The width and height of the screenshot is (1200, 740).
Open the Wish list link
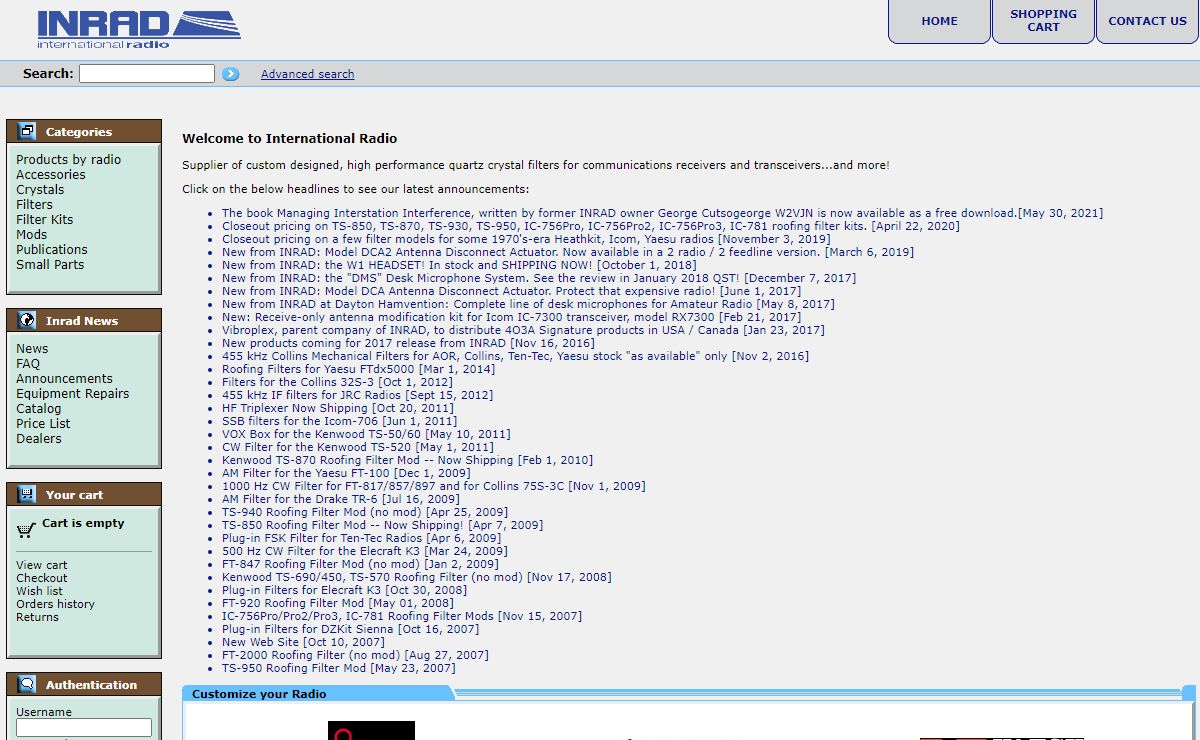[39, 591]
